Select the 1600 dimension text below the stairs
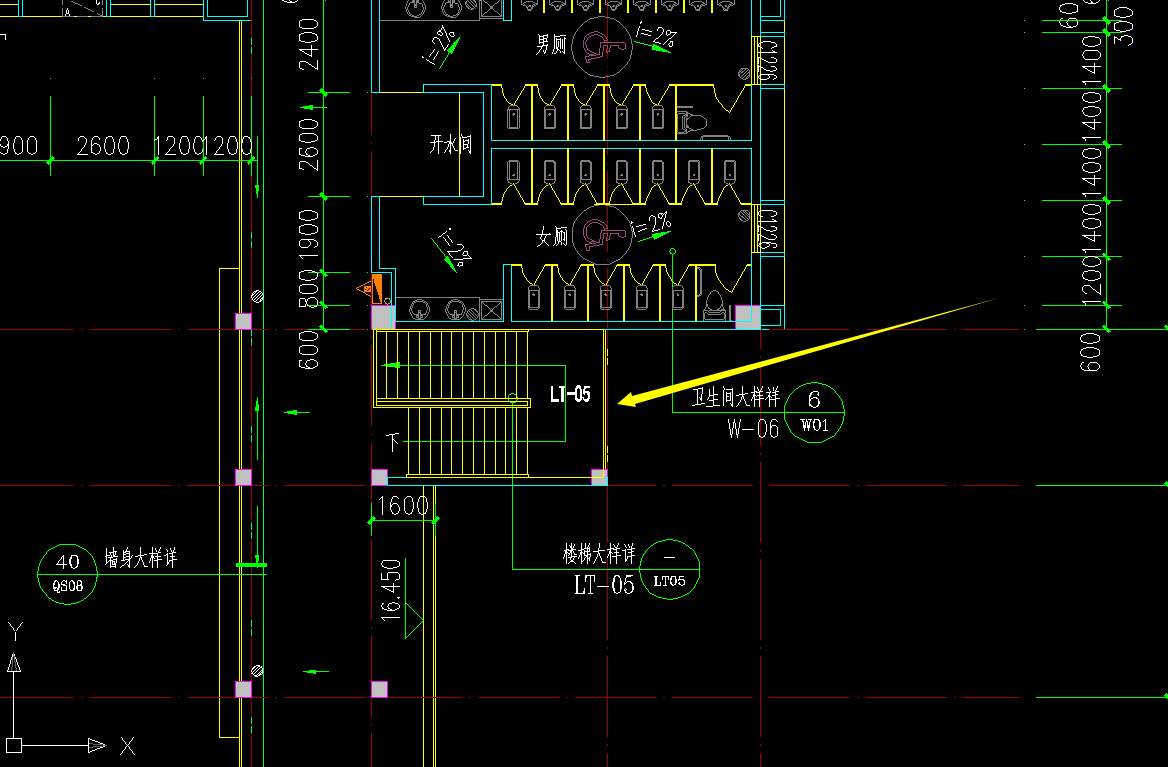This screenshot has height=767, width=1168. [x=402, y=506]
